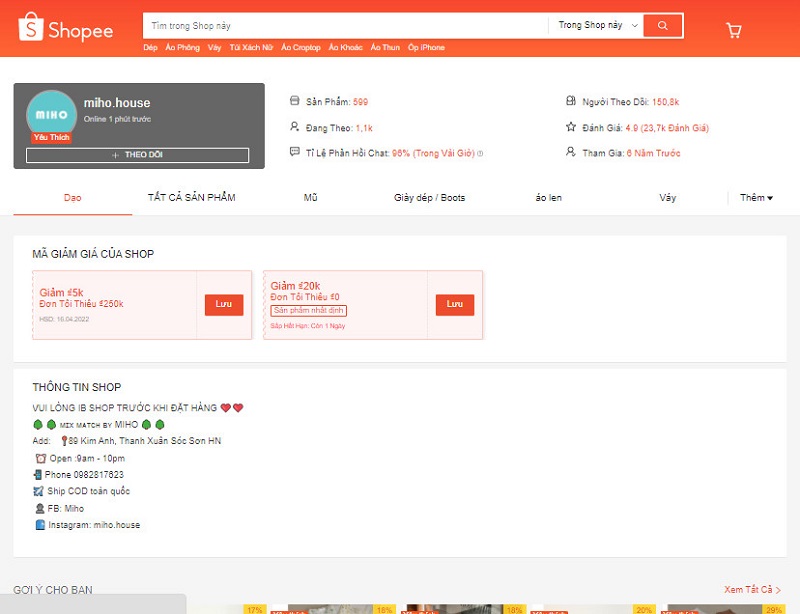
Task: Save the Giảm ₫5k voucher with Lưu
Action: [x=224, y=304]
